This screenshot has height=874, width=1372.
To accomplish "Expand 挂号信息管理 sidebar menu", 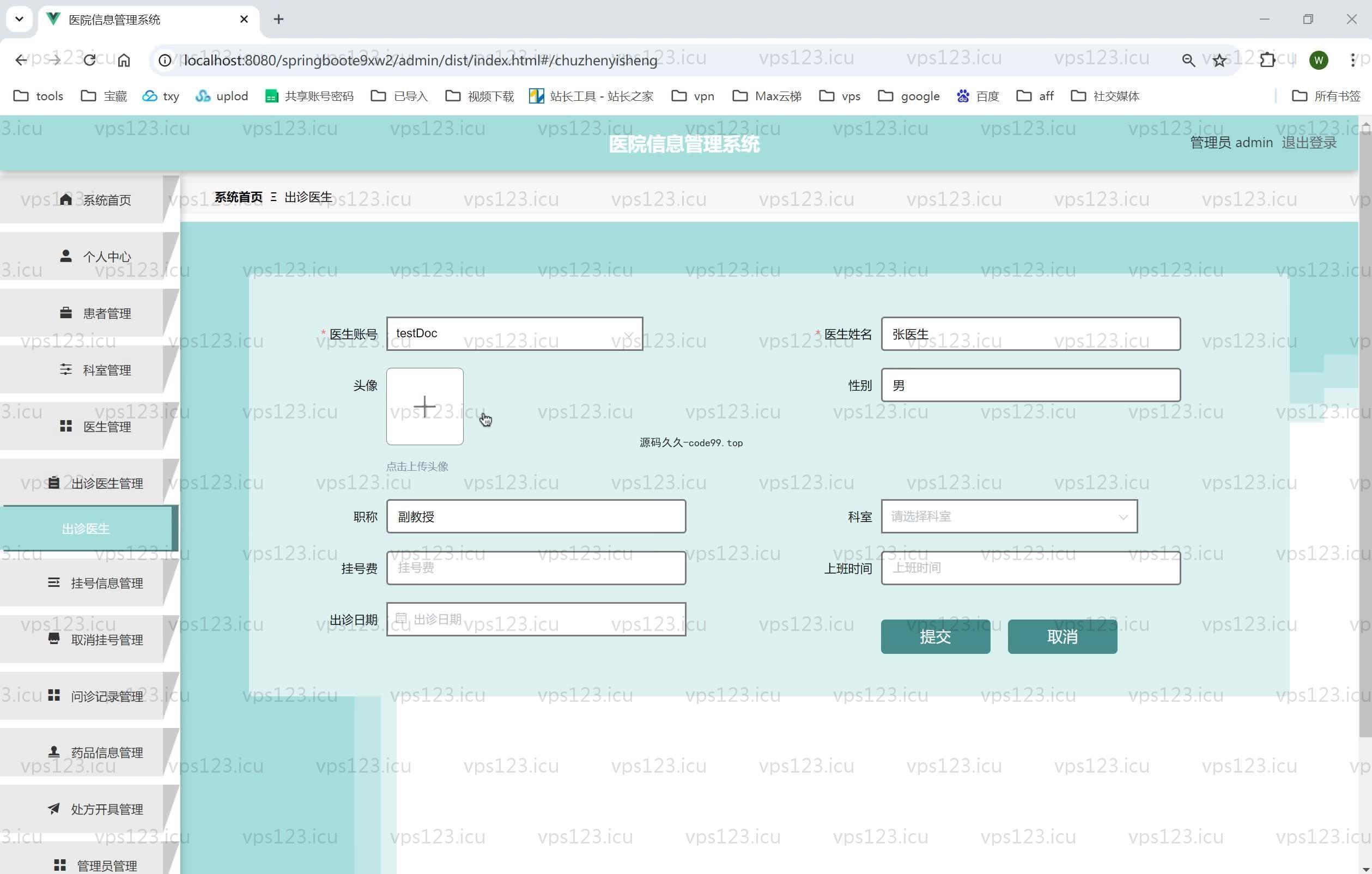I will pyautogui.click(x=89, y=582).
